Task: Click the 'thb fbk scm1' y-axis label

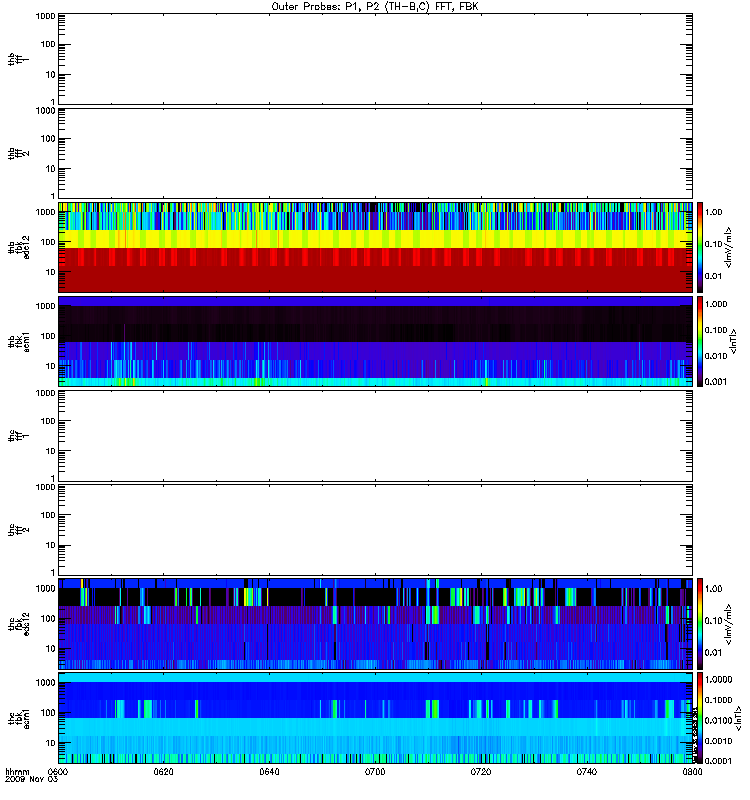Action: coord(18,341)
